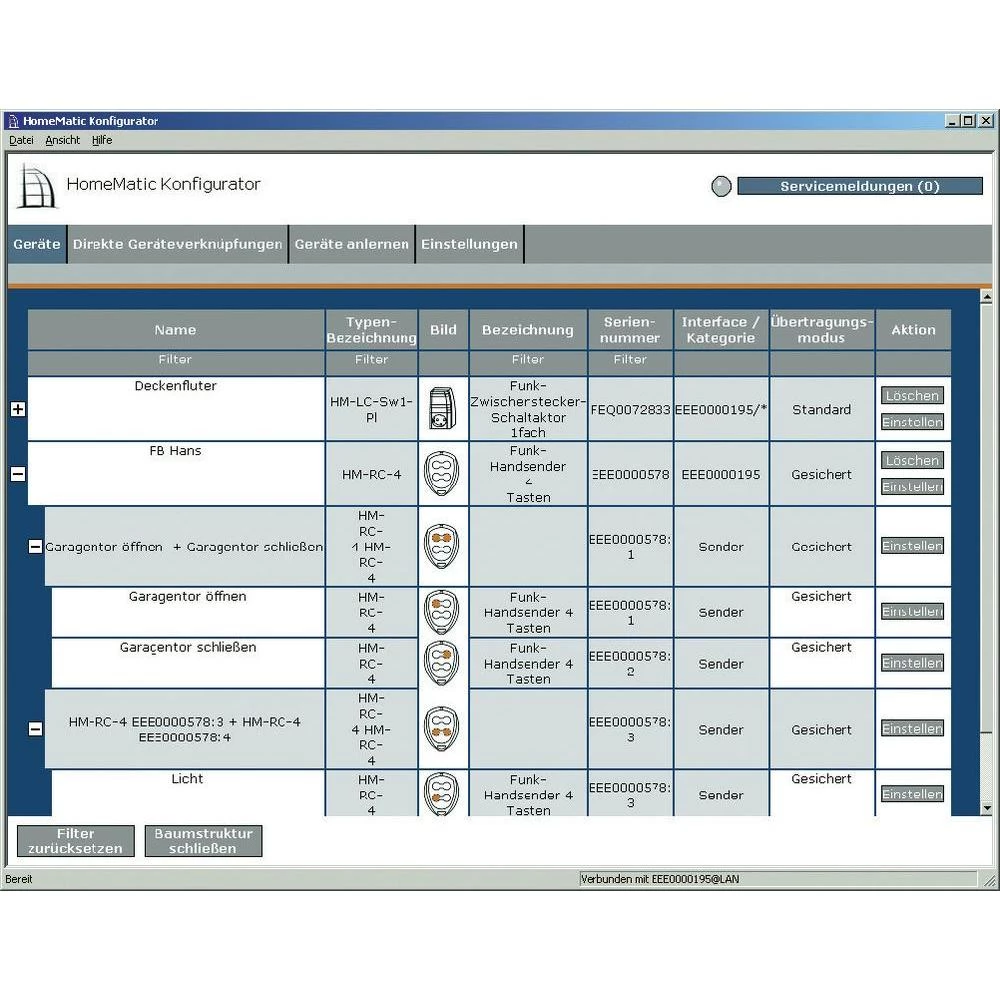Click the FB Hans remote control image
This screenshot has width=1000, height=1000.
tap(441, 474)
